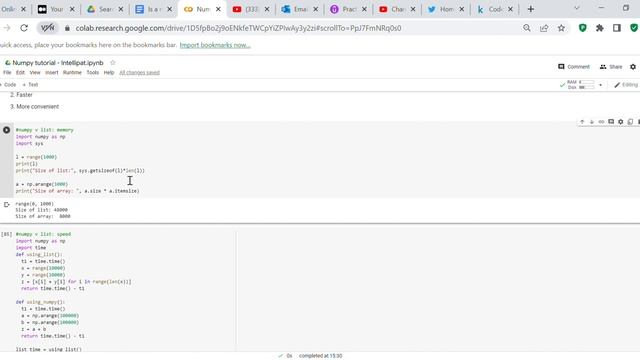Reload the page
The width and height of the screenshot is (640, 360).
[24, 28]
